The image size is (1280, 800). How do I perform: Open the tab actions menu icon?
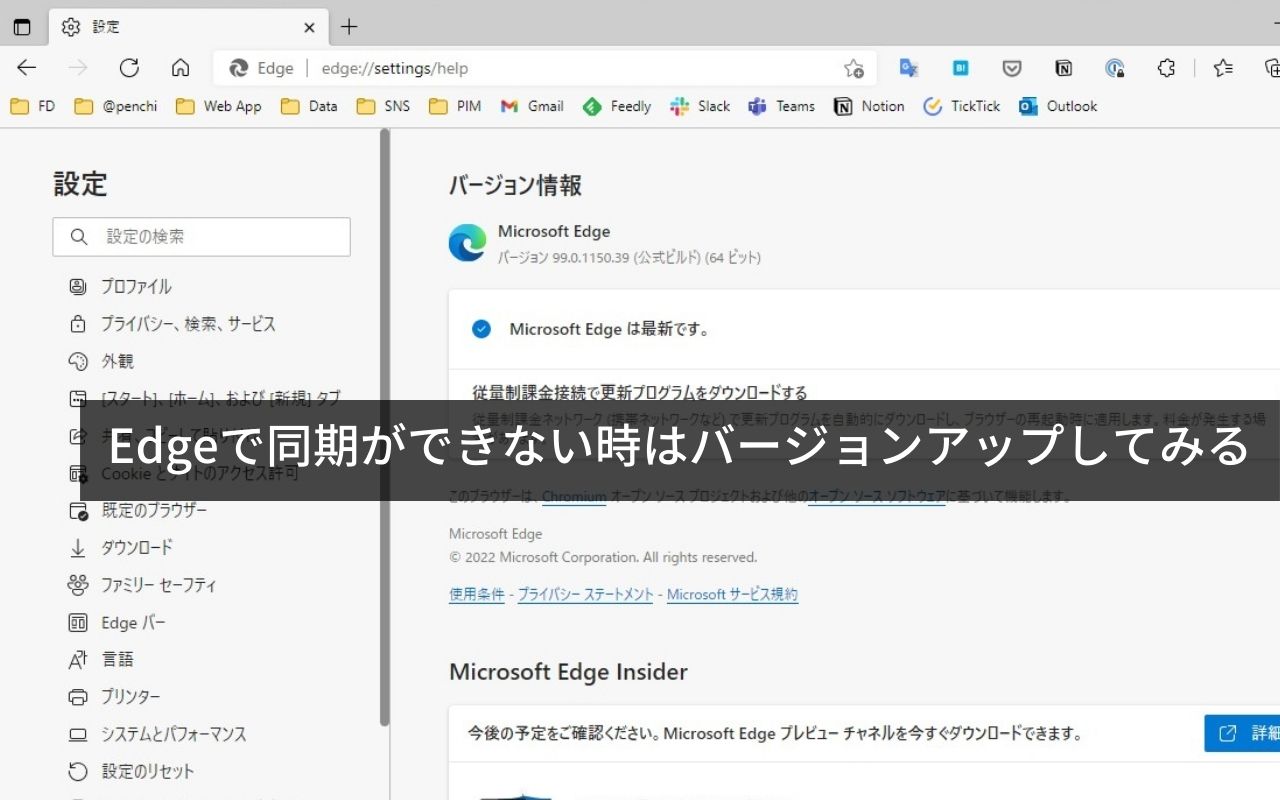tap(22, 27)
